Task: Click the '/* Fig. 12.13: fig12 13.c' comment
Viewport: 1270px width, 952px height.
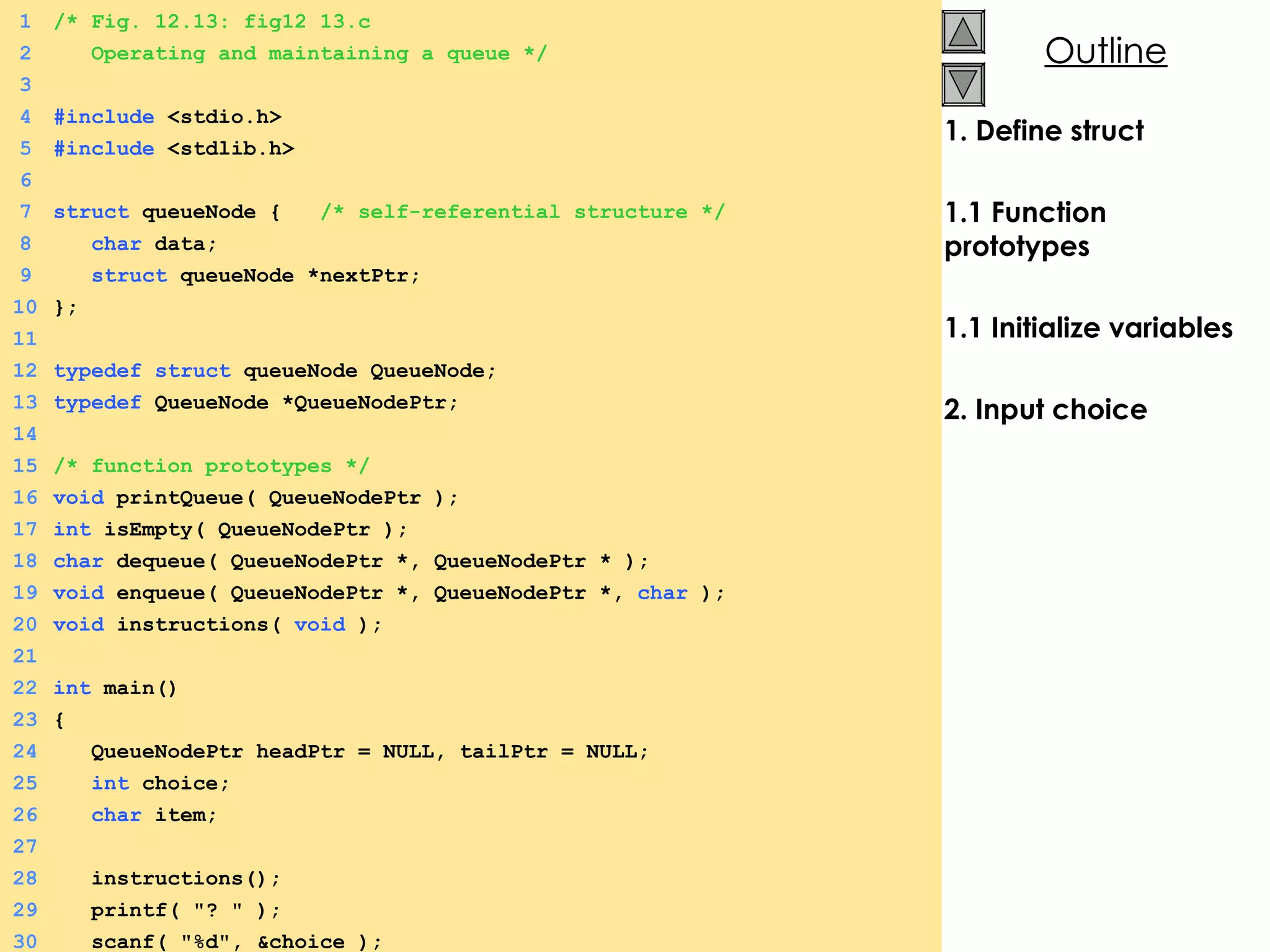Action: [x=212, y=22]
